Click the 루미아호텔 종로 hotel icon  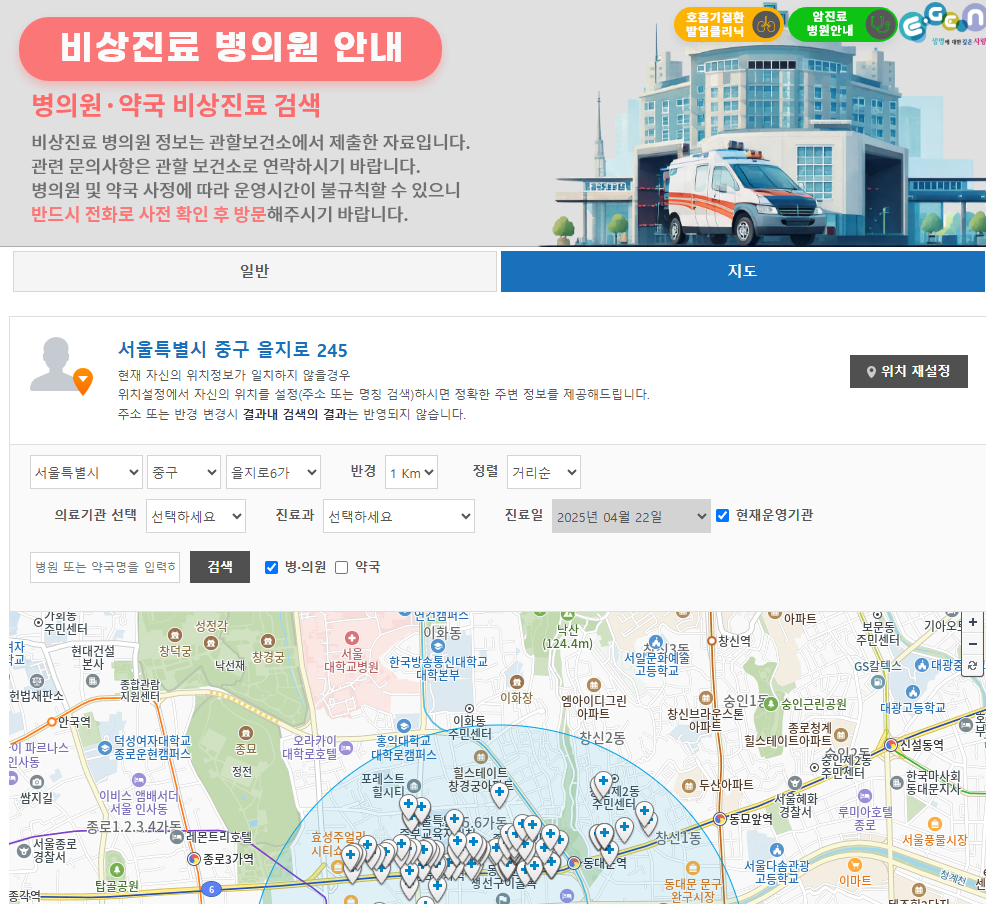click(x=865, y=796)
